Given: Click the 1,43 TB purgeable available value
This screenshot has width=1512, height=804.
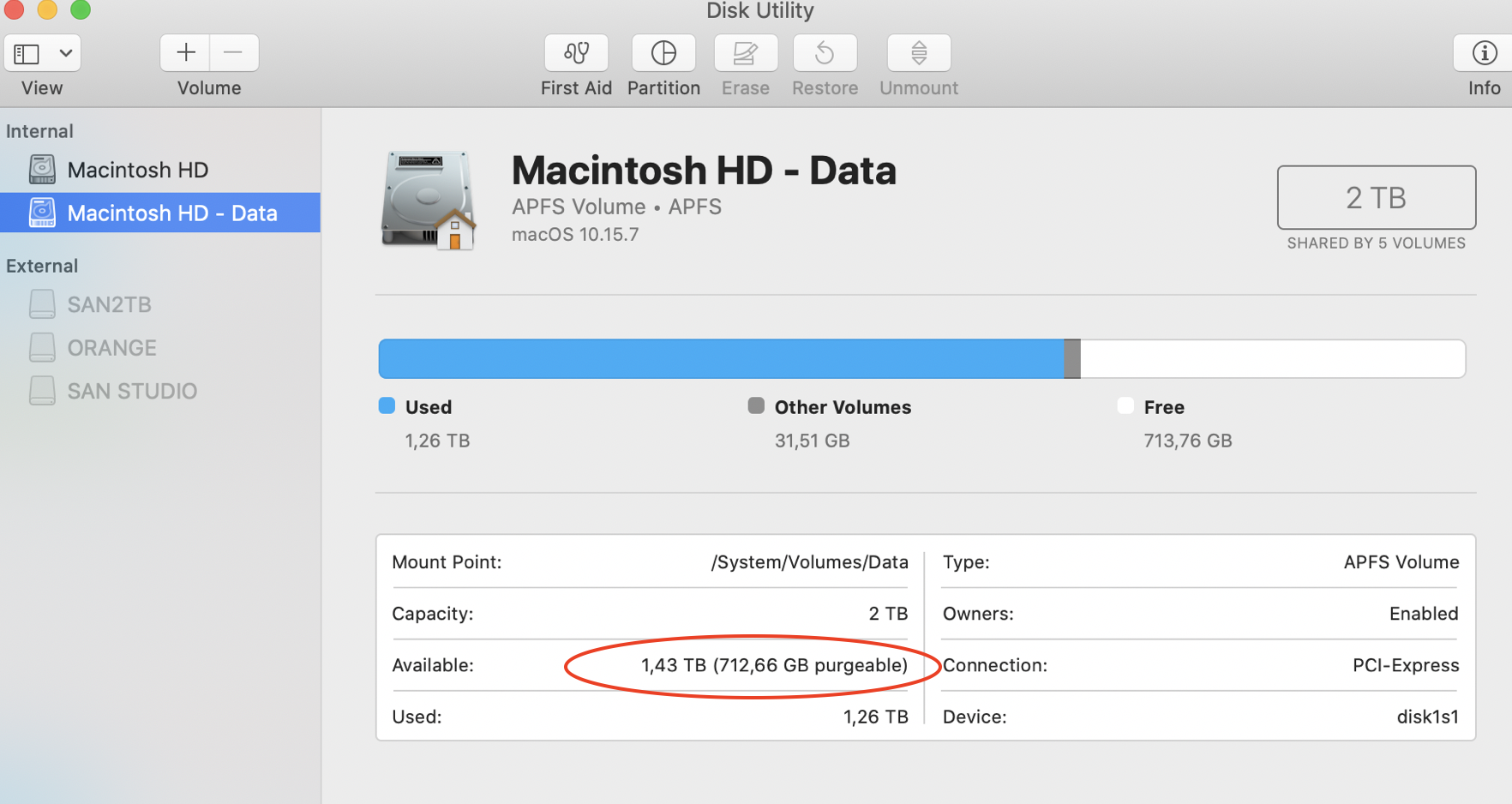Looking at the screenshot, I should click(774, 665).
